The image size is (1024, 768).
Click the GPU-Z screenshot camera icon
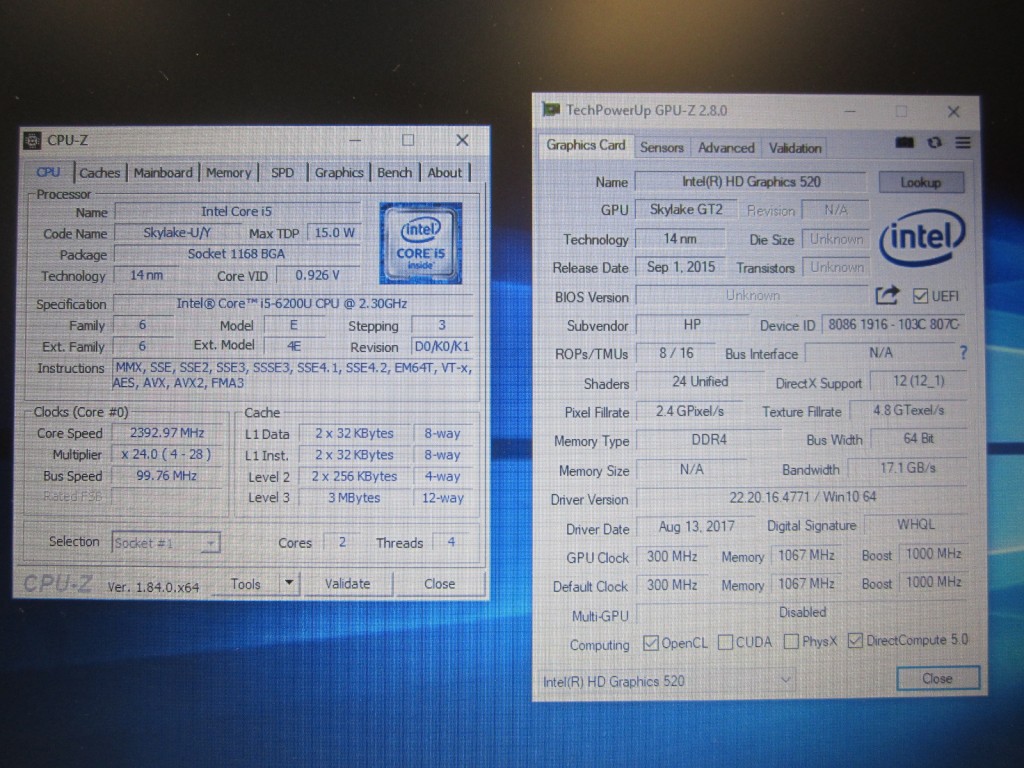(x=905, y=143)
